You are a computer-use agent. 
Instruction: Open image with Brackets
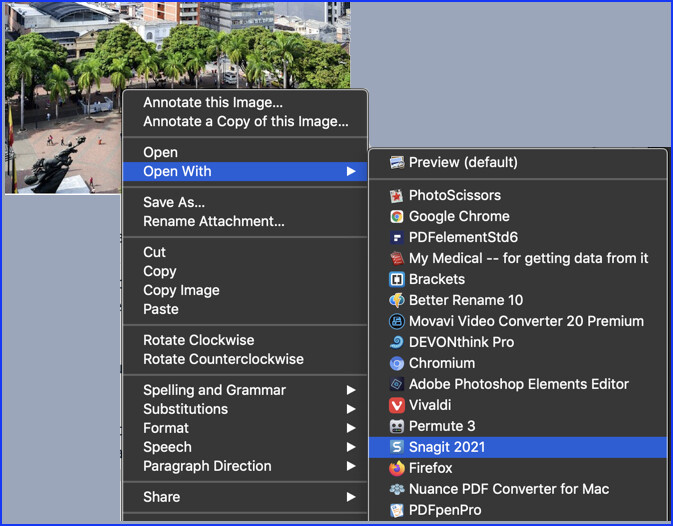pos(518,279)
